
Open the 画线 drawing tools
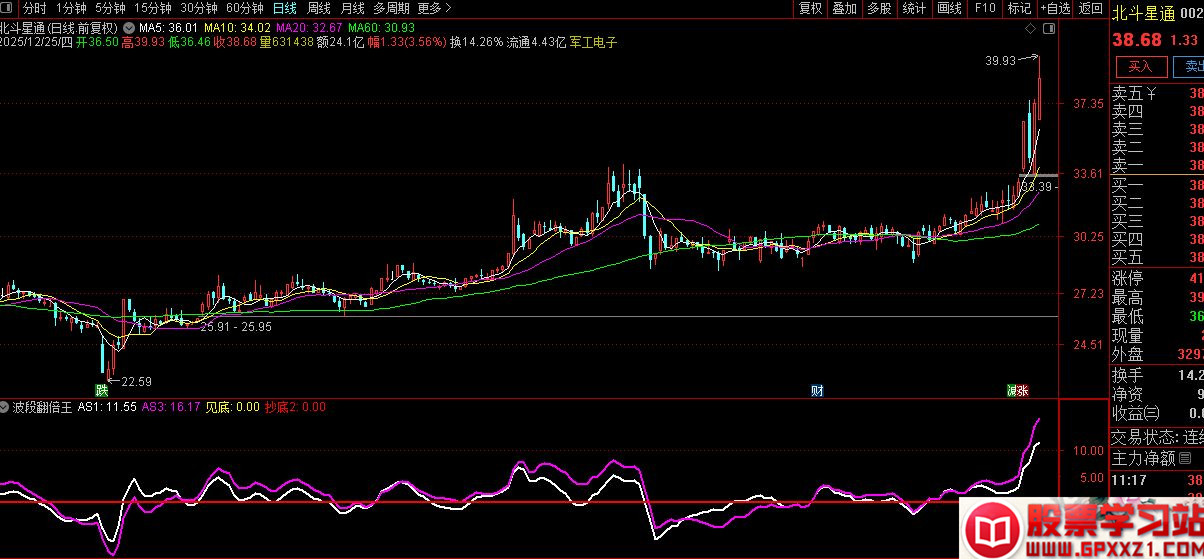pos(949,8)
